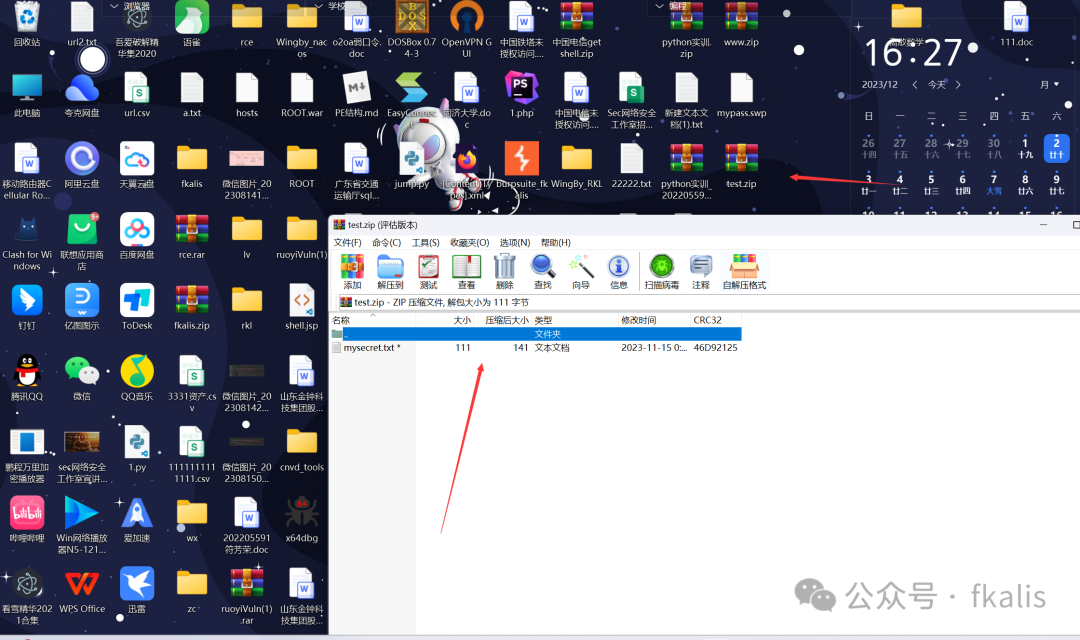Select the jump.py desktop icon
1080x640 pixels.
point(412,166)
